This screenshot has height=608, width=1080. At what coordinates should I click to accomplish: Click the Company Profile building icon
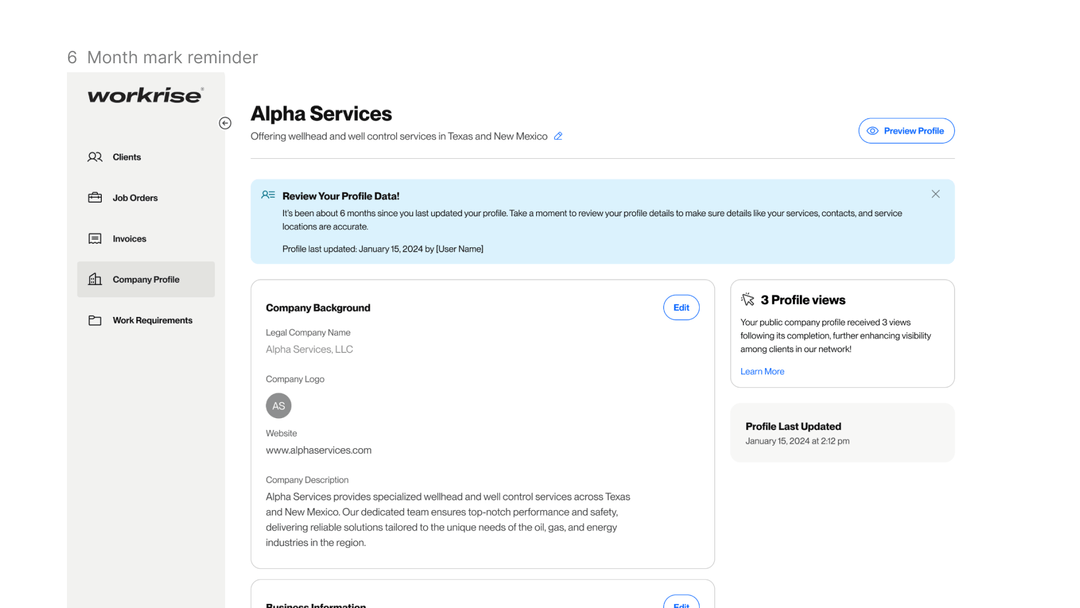[x=95, y=280]
